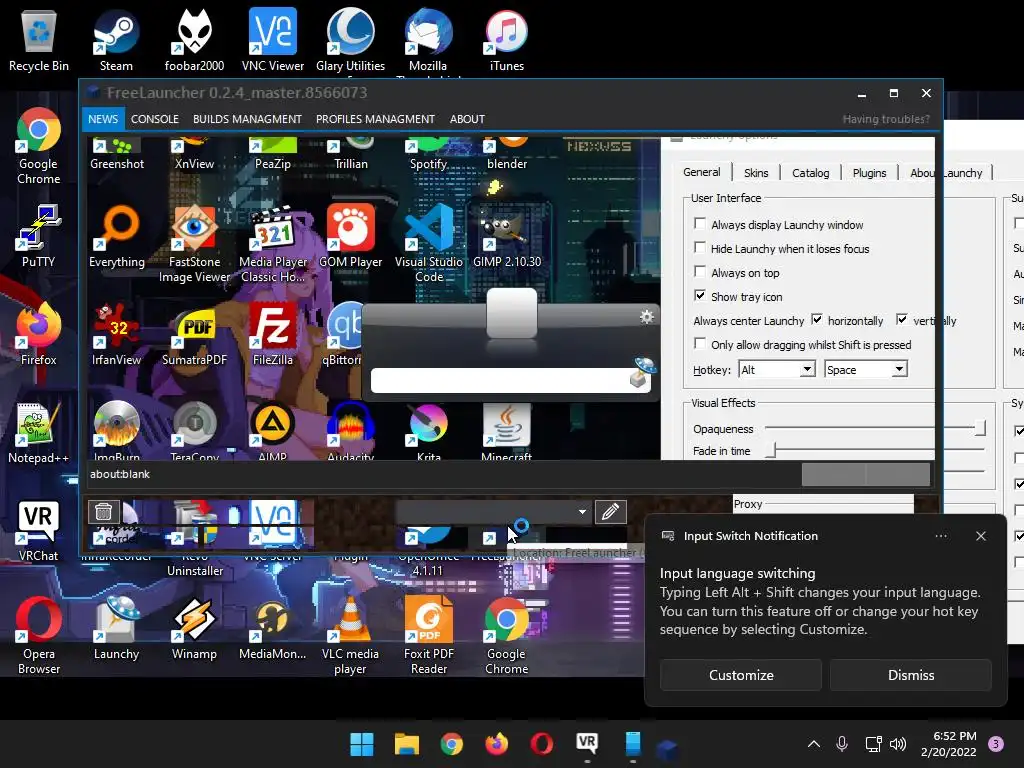Open PuTTY desktop shortcut

39,236
